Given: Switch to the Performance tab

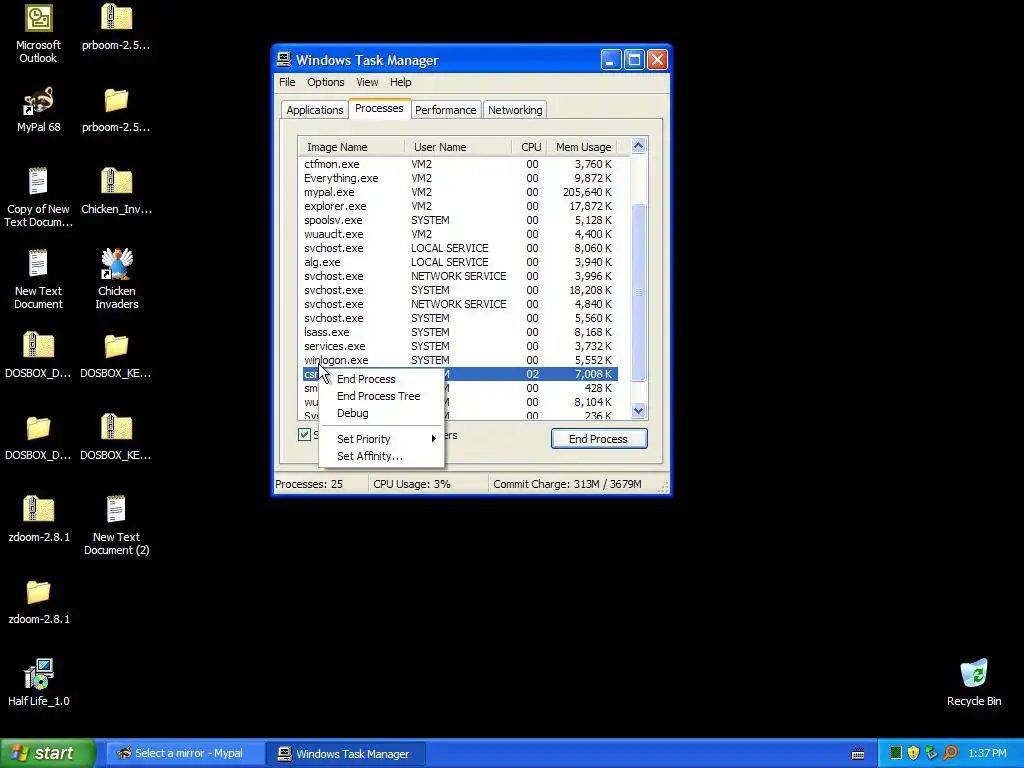Looking at the screenshot, I should coord(445,110).
